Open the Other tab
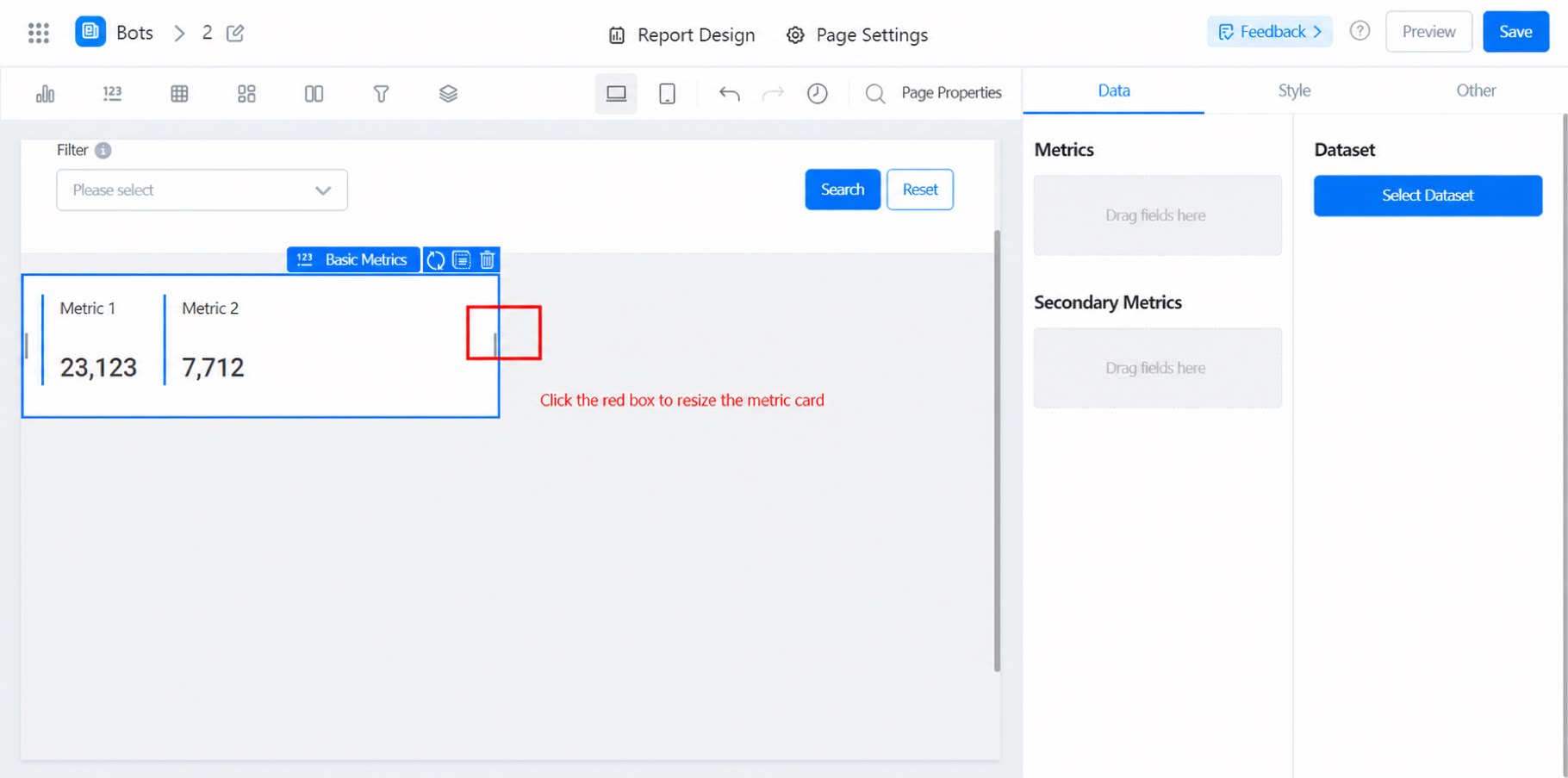1568x778 pixels. tap(1476, 90)
